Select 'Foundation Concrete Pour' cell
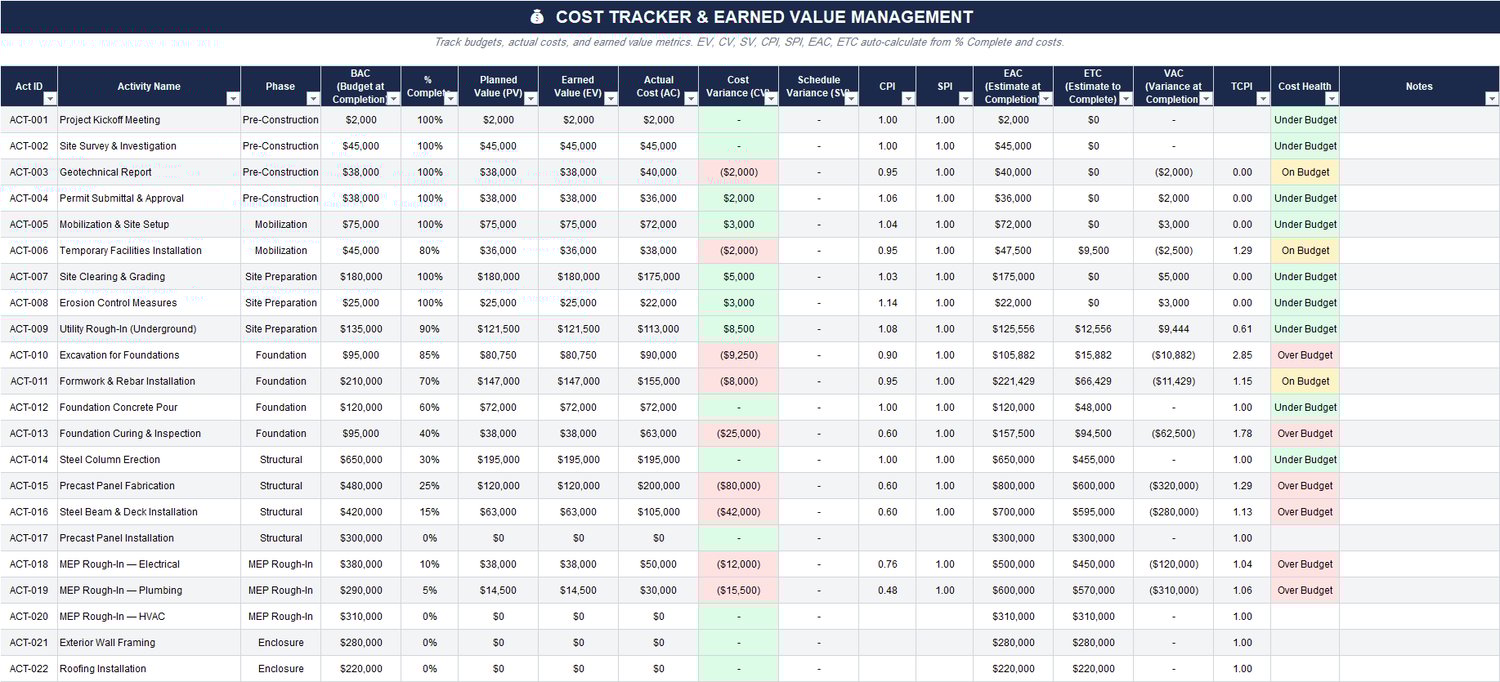 tap(149, 407)
